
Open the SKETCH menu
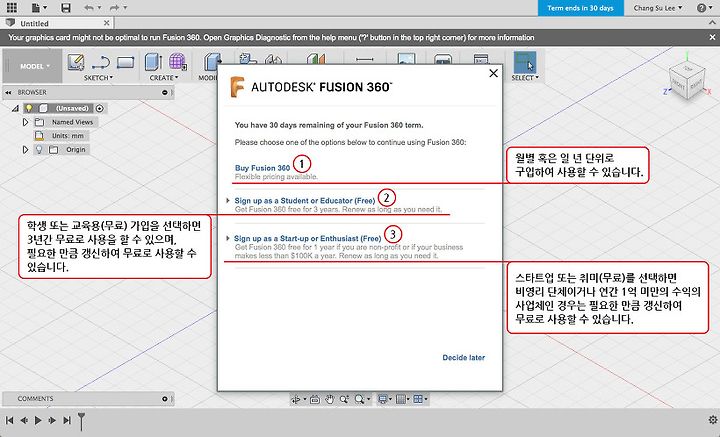pos(98,78)
